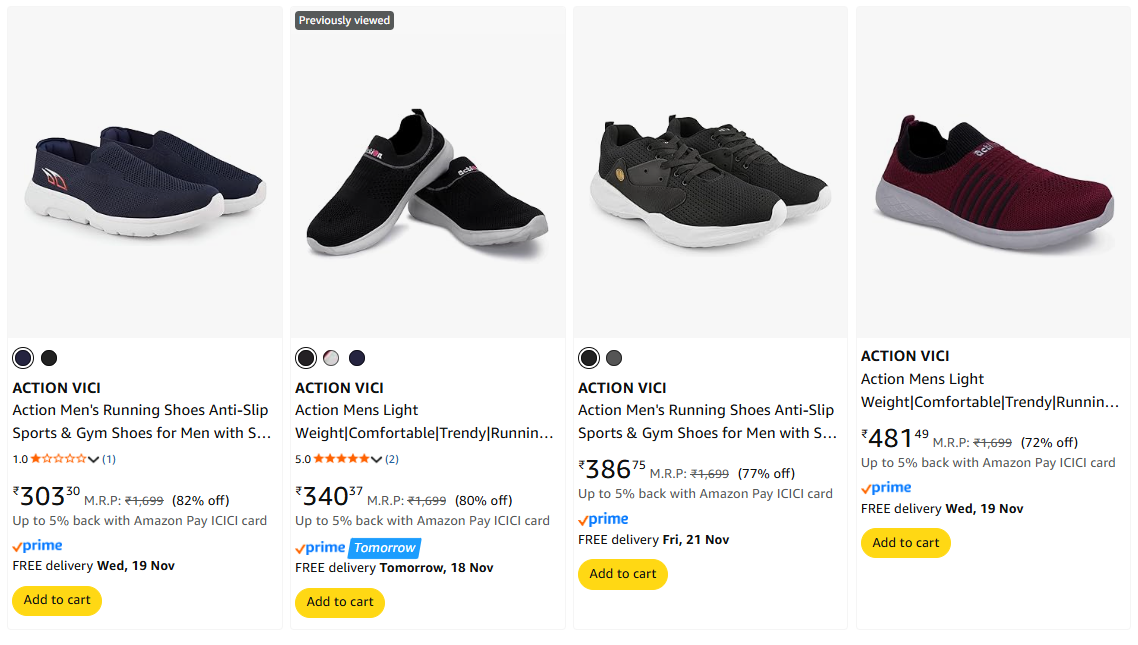Select navy color swatch on first shoe
The height and width of the screenshot is (645, 1138).
23,358
